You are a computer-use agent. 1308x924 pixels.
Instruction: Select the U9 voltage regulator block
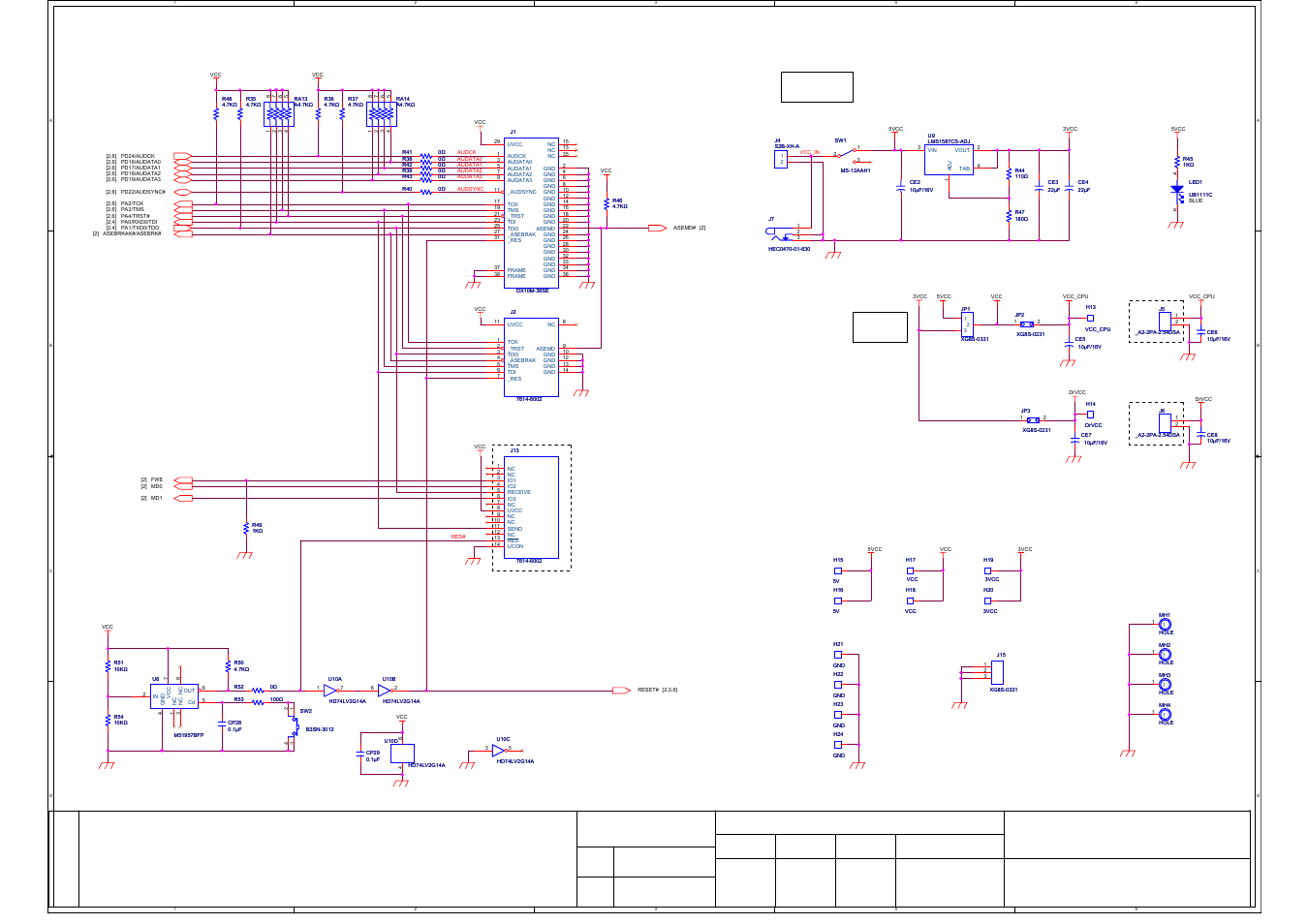(949, 159)
